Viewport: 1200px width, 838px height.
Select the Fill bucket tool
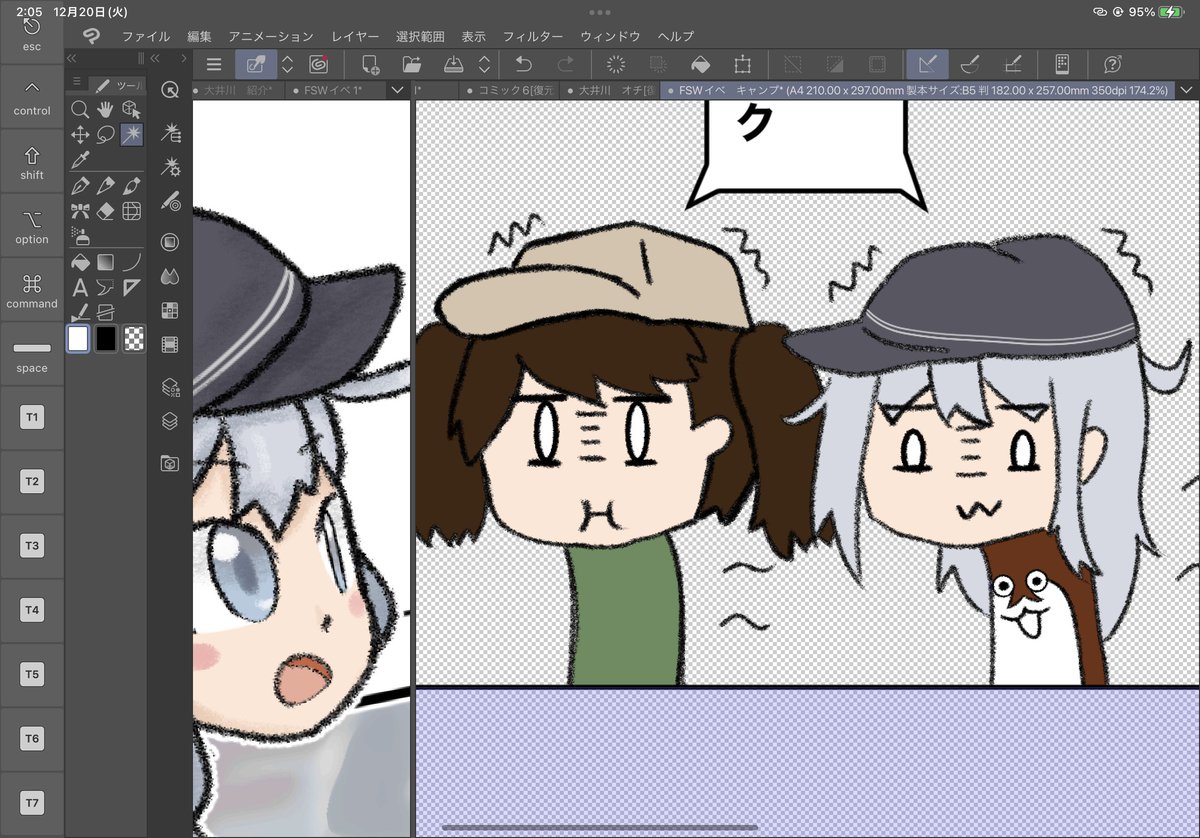pos(80,263)
